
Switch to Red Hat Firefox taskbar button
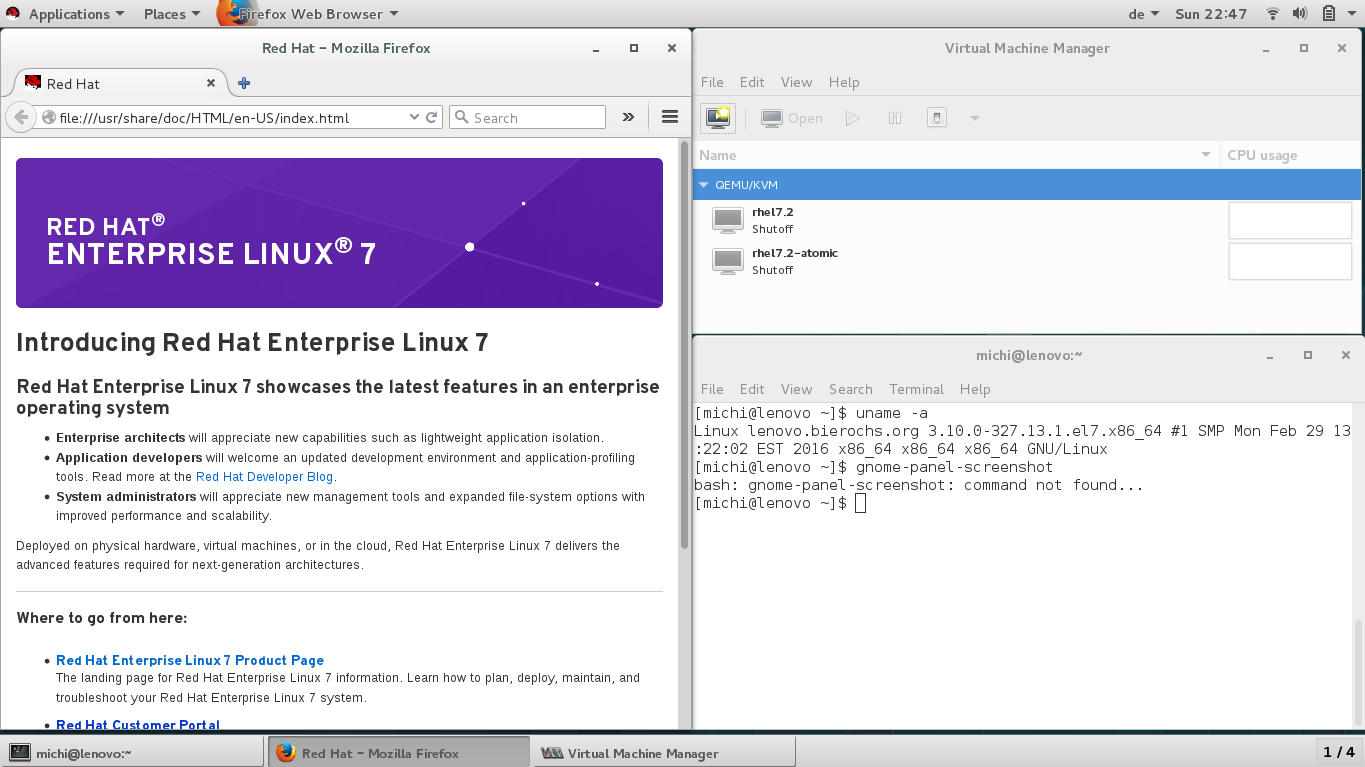tap(398, 753)
